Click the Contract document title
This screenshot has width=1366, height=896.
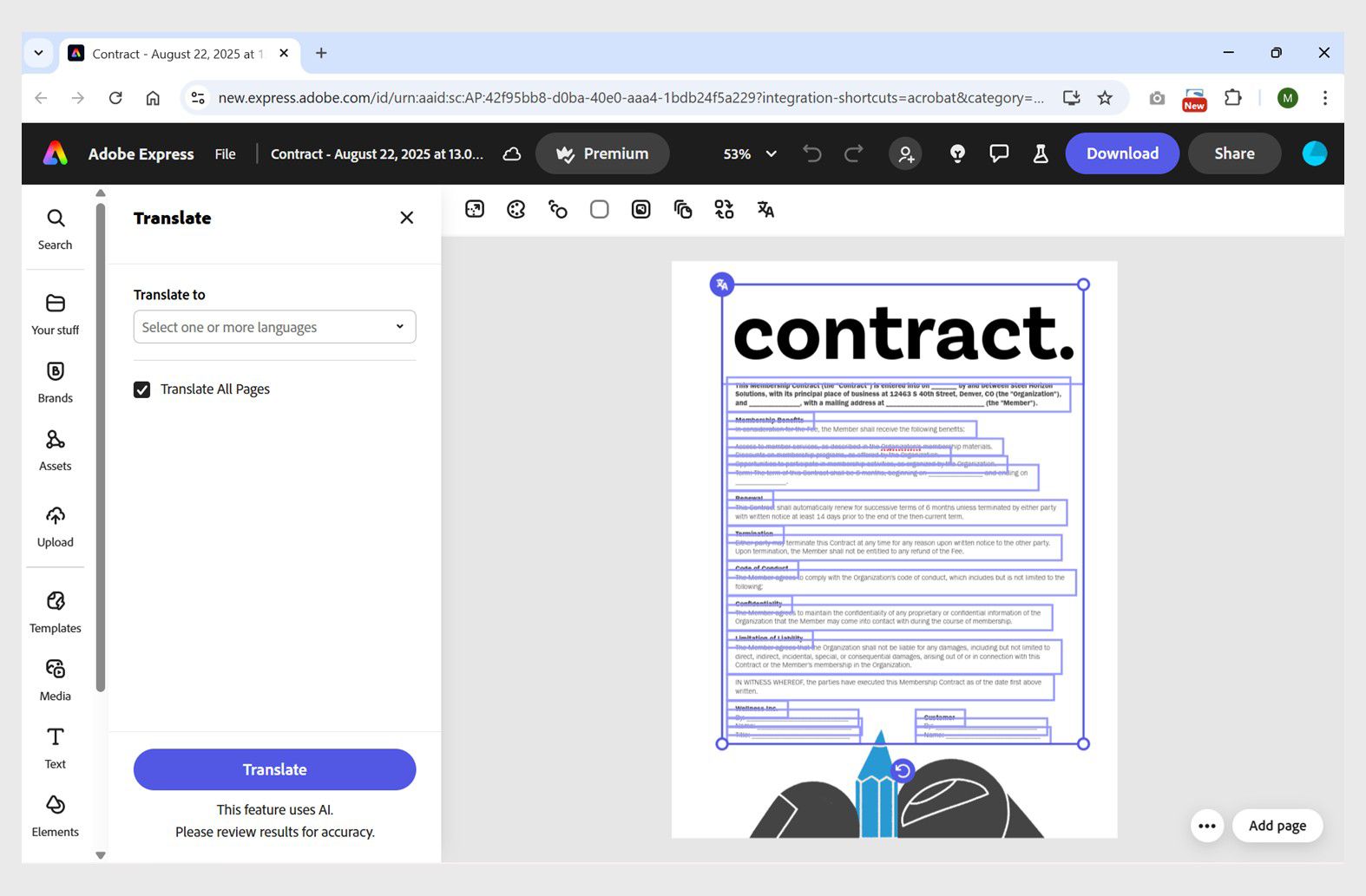point(377,154)
